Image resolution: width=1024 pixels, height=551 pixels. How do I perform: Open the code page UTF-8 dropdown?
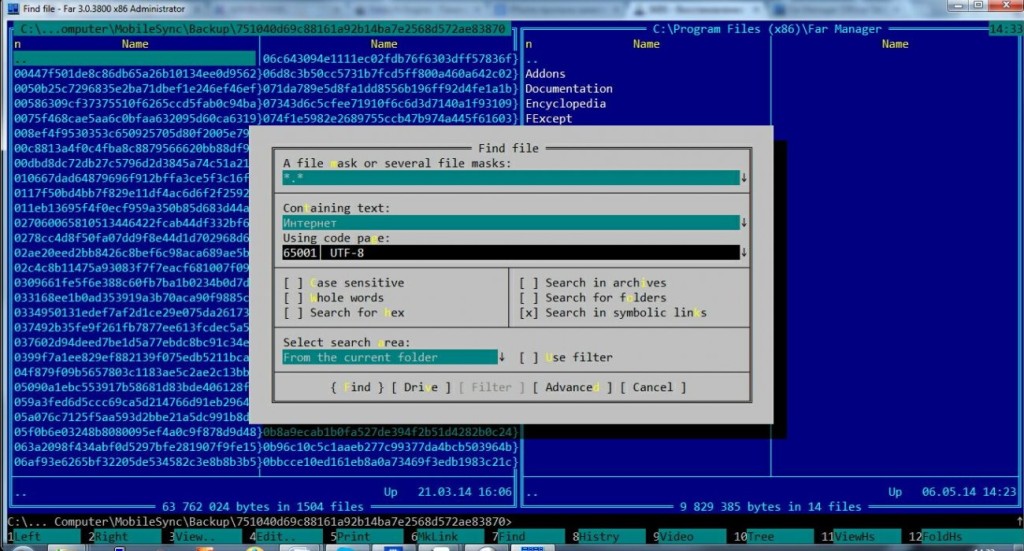tap(744, 253)
